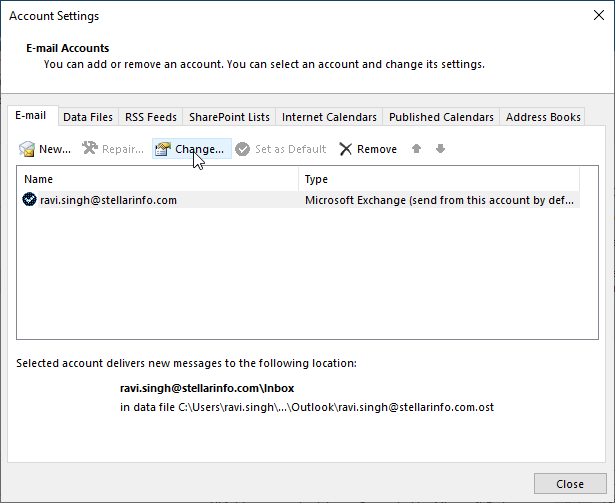This screenshot has height=503, width=615.
Task: Sort accounts by the Type column header
Action: click(439, 179)
